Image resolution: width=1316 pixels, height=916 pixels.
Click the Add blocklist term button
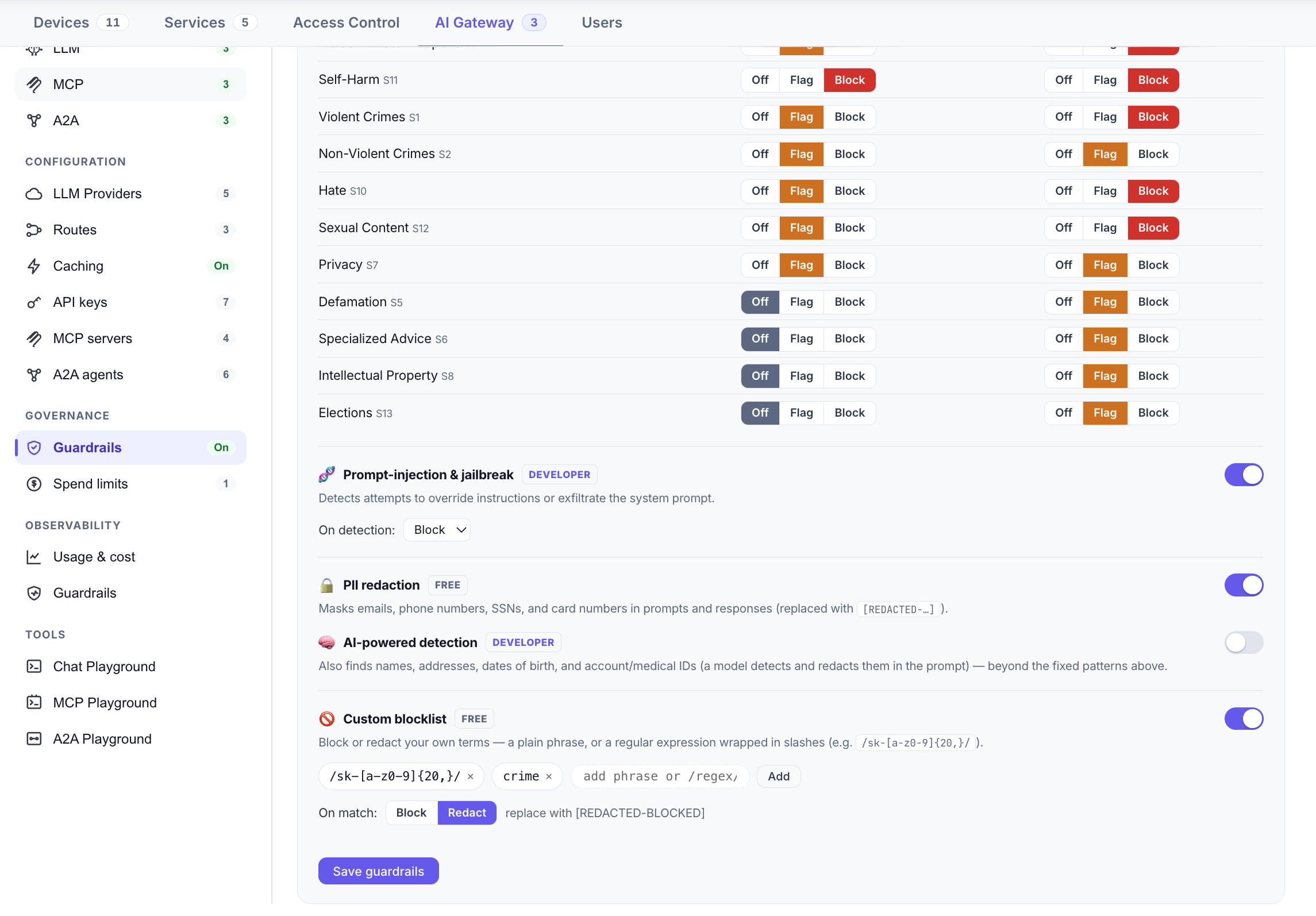point(778,777)
